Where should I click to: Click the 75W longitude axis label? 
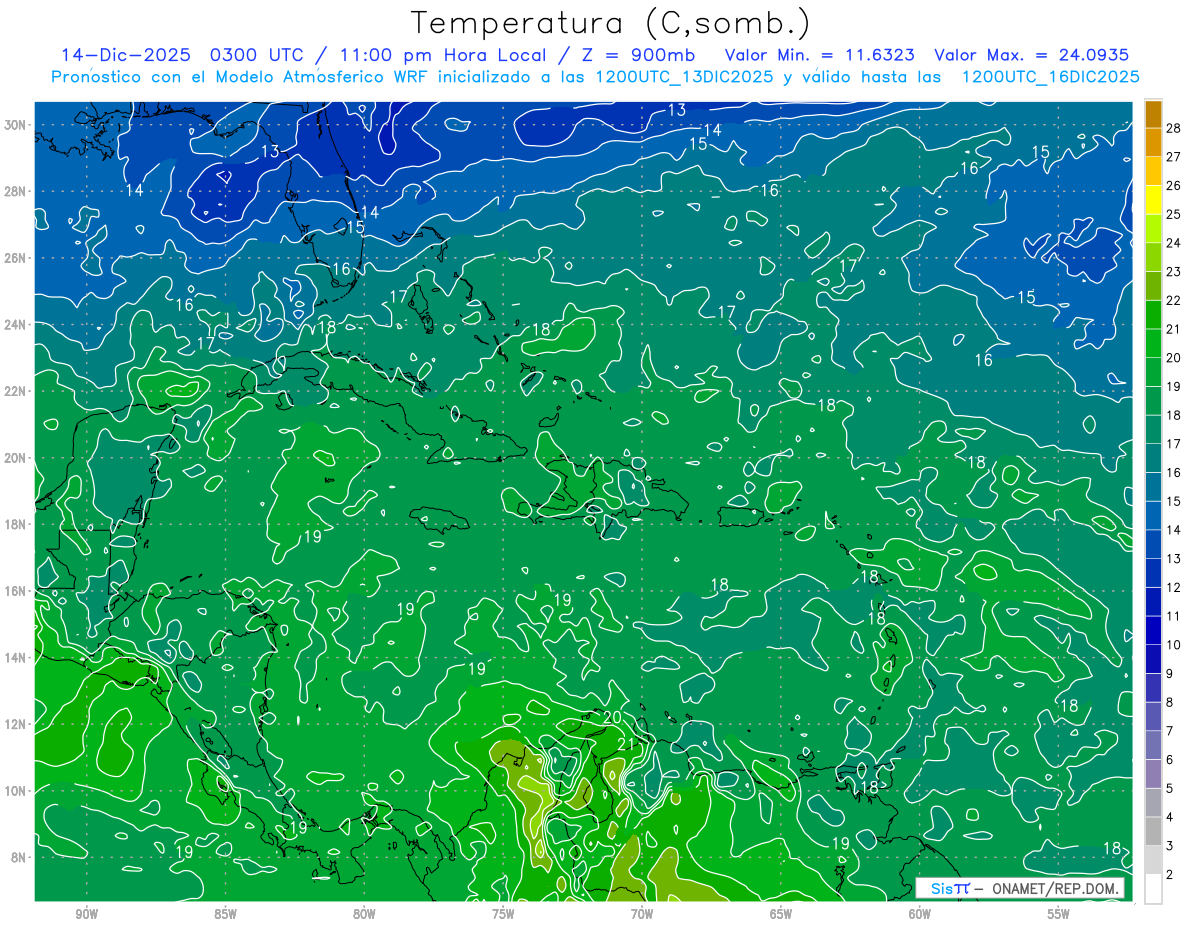pyautogui.click(x=503, y=915)
